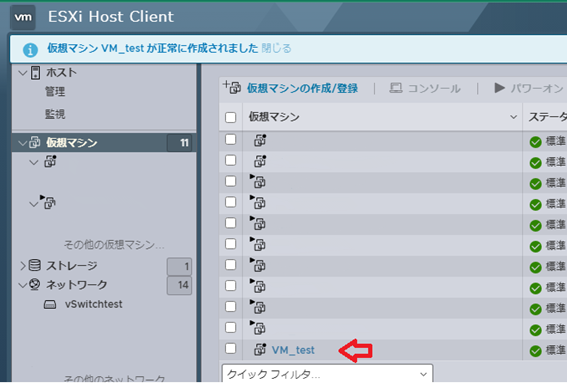Viewport: 567px width, 383px height.
Task: Check the fourth VM row checkbox
Action: (x=230, y=202)
